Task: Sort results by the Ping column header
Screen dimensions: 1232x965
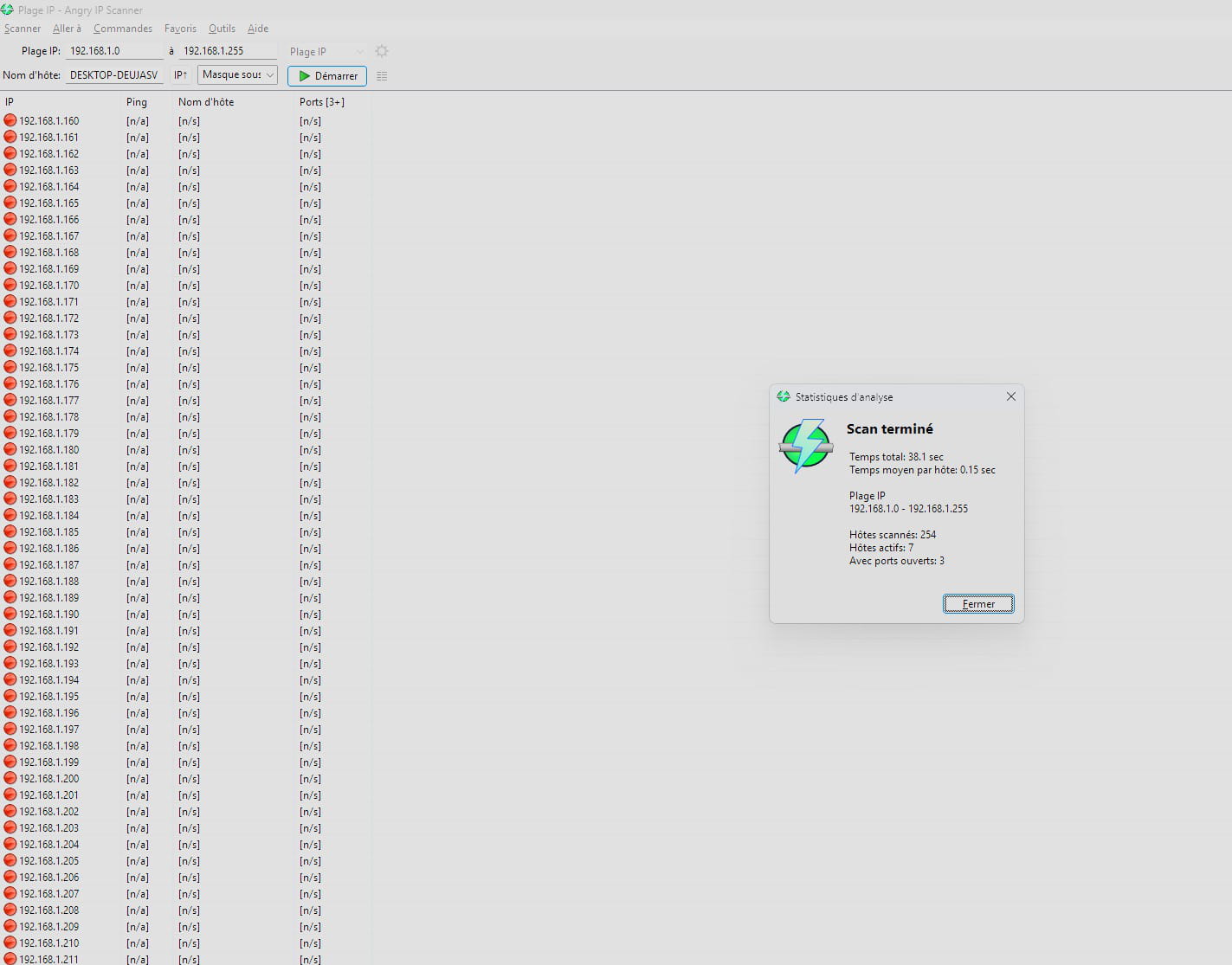Action: (137, 102)
